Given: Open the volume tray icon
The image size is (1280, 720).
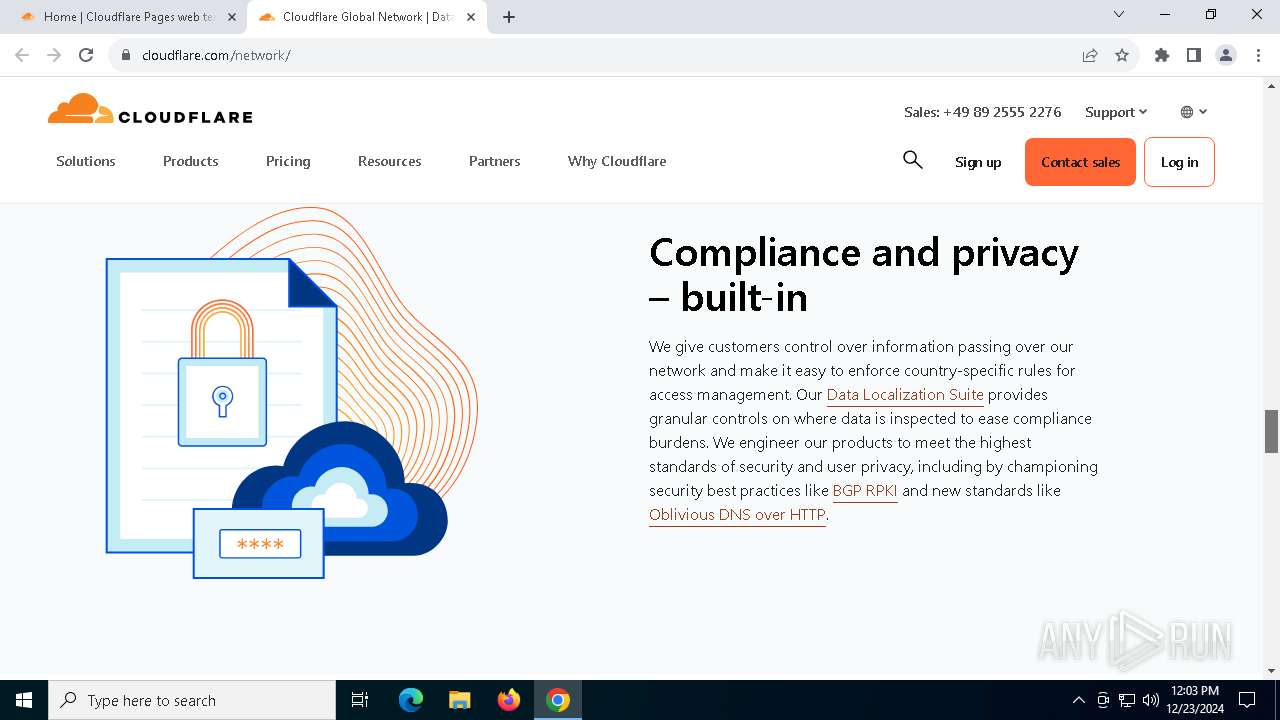Looking at the screenshot, I should point(1151,700).
